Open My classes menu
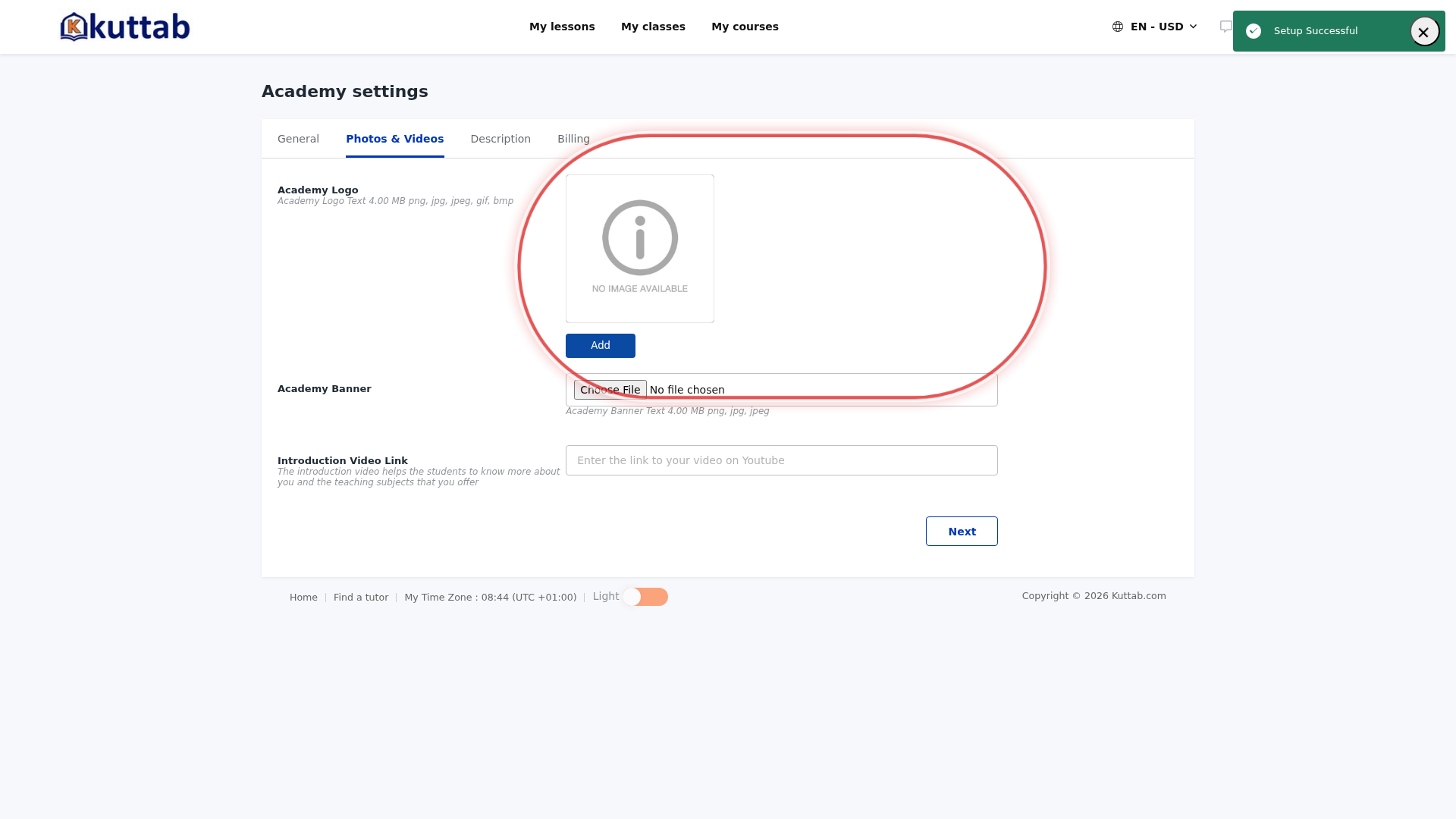1456x819 pixels. pyautogui.click(x=653, y=27)
